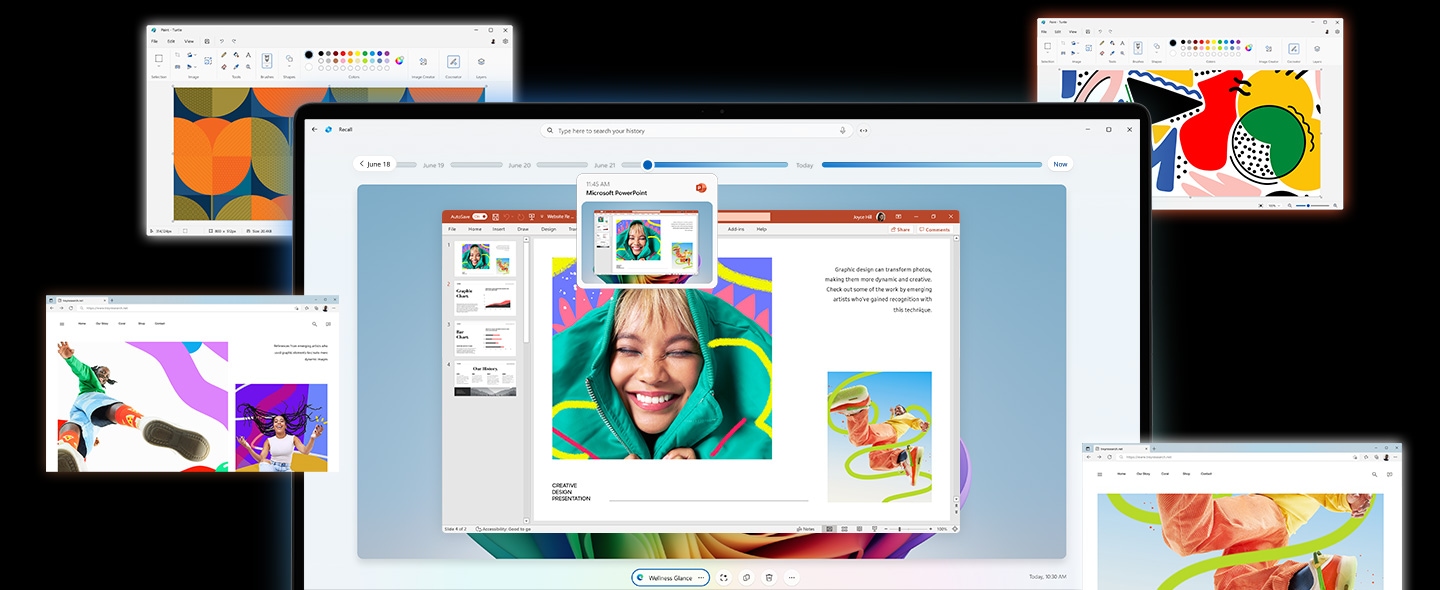Image resolution: width=1440 pixels, height=590 pixels.
Task: Open the Shapes dropdown in Paint
Action: click(290, 68)
